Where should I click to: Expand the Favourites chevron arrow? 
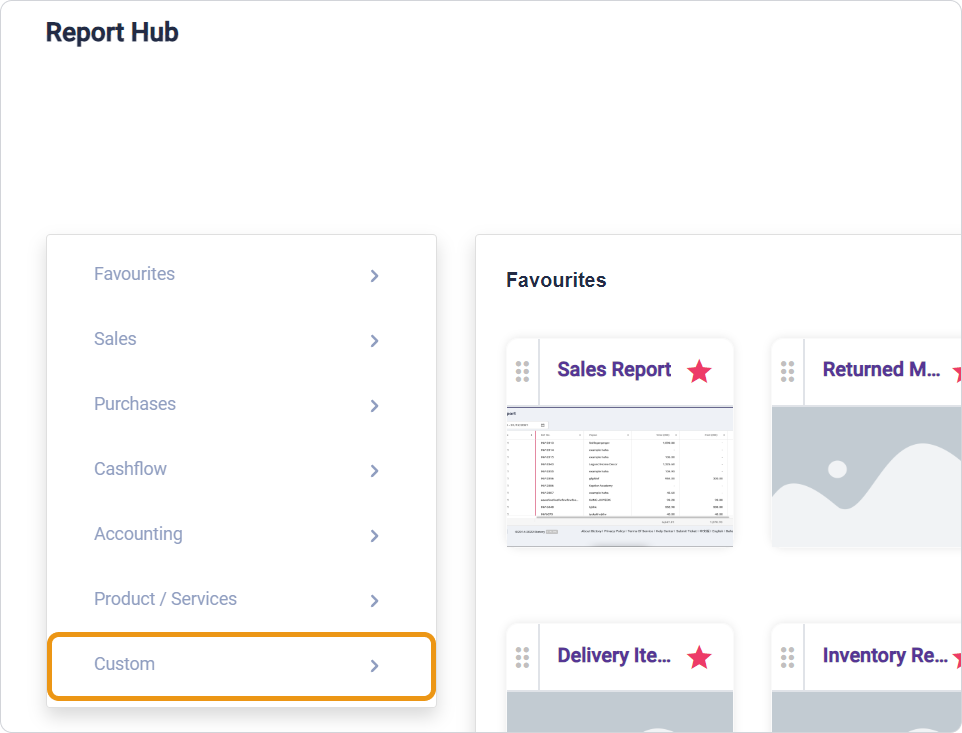click(x=374, y=276)
